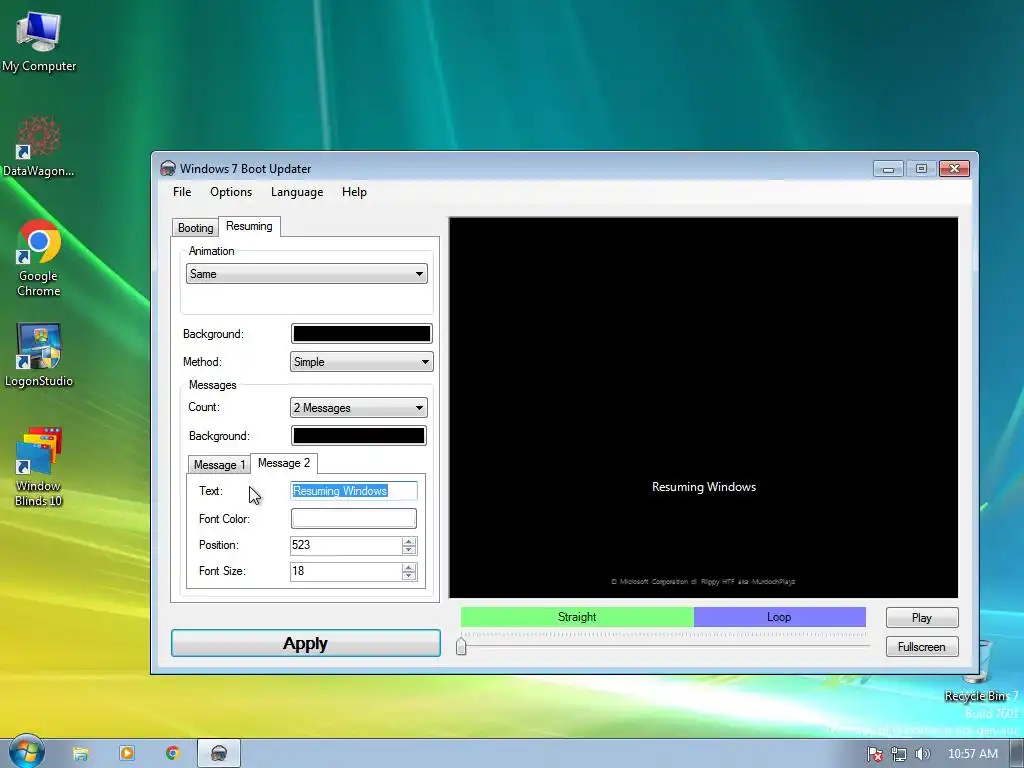
Task: Open media player from the taskbar
Action: pos(127,754)
